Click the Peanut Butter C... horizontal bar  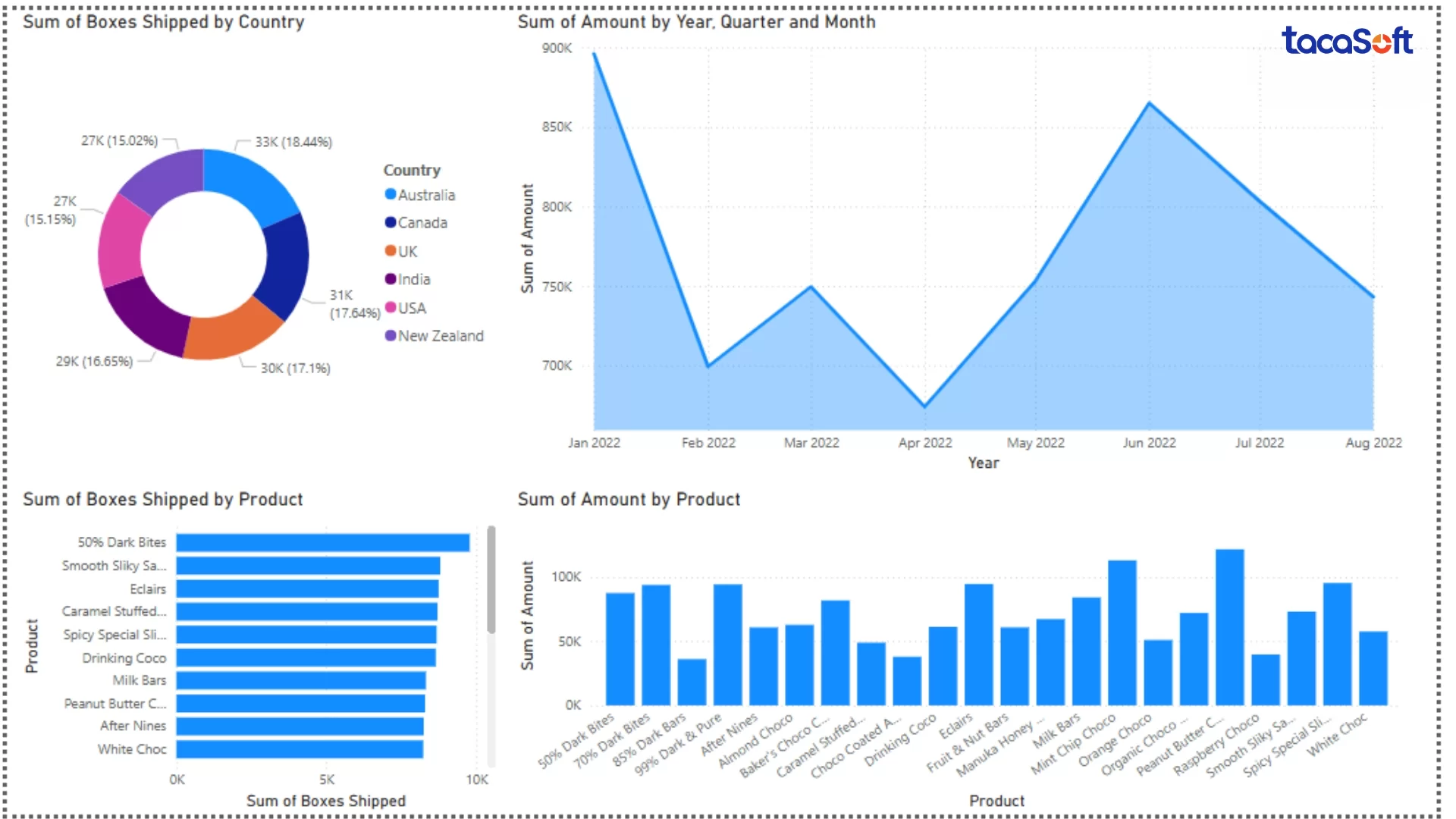coord(301,704)
